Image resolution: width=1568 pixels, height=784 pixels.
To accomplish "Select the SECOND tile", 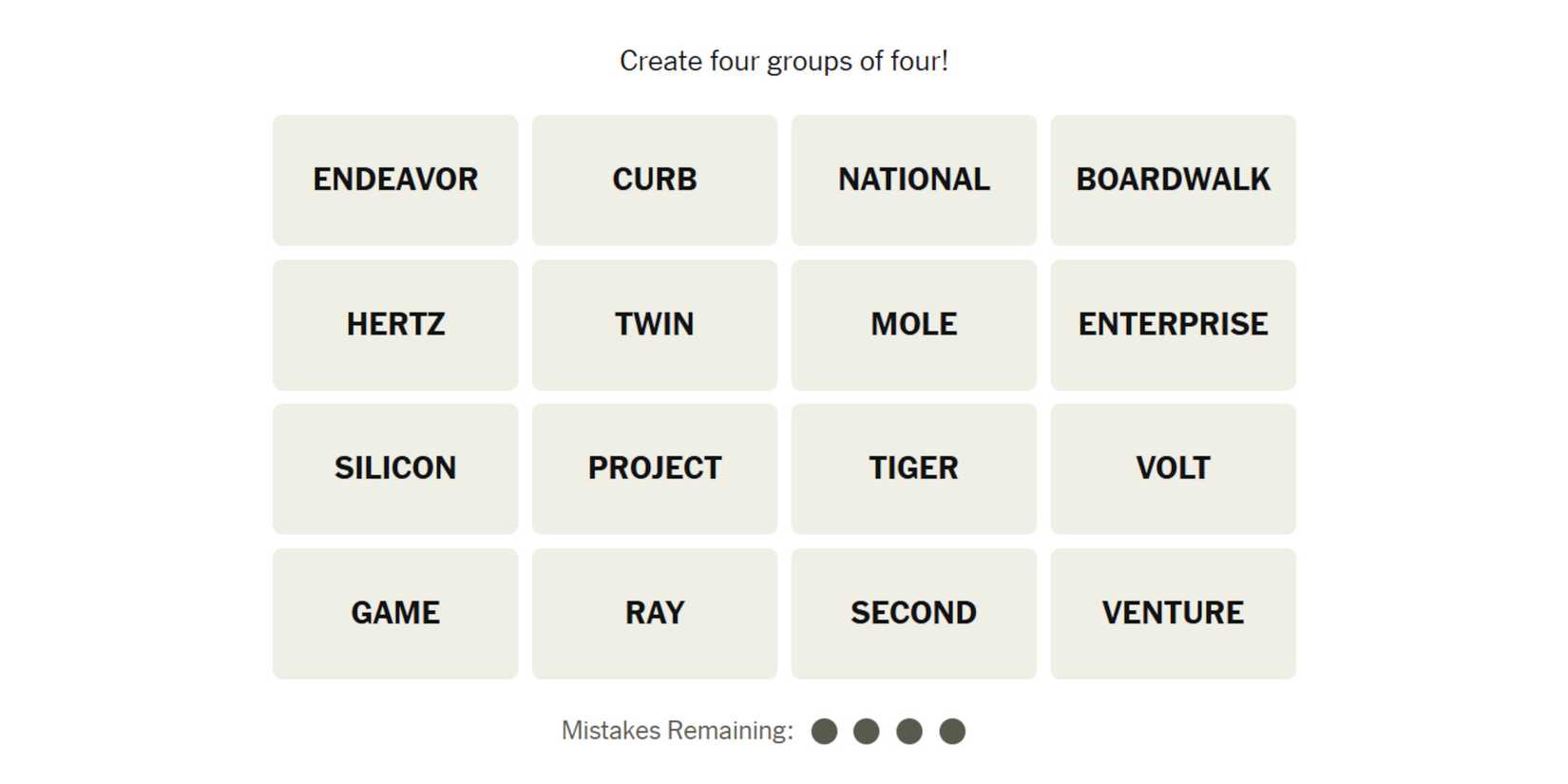I will [x=913, y=613].
